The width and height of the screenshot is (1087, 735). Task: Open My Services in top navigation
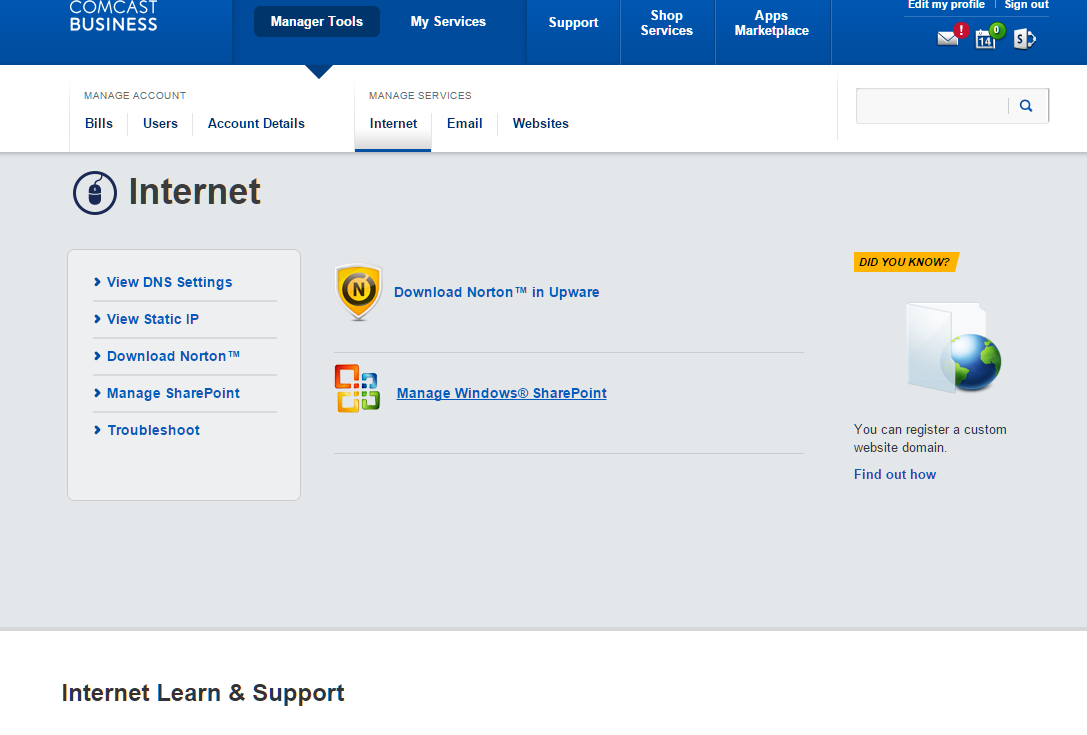(x=448, y=22)
